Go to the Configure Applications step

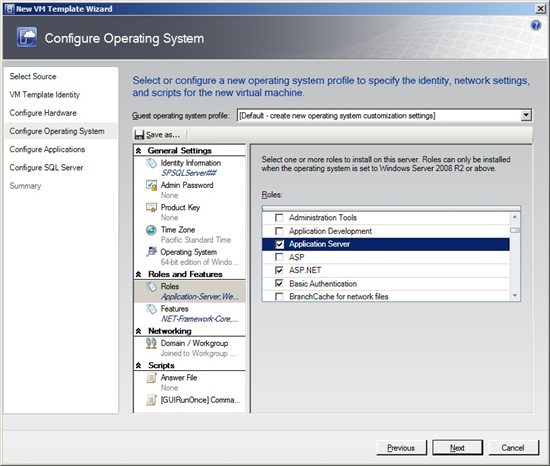point(47,149)
